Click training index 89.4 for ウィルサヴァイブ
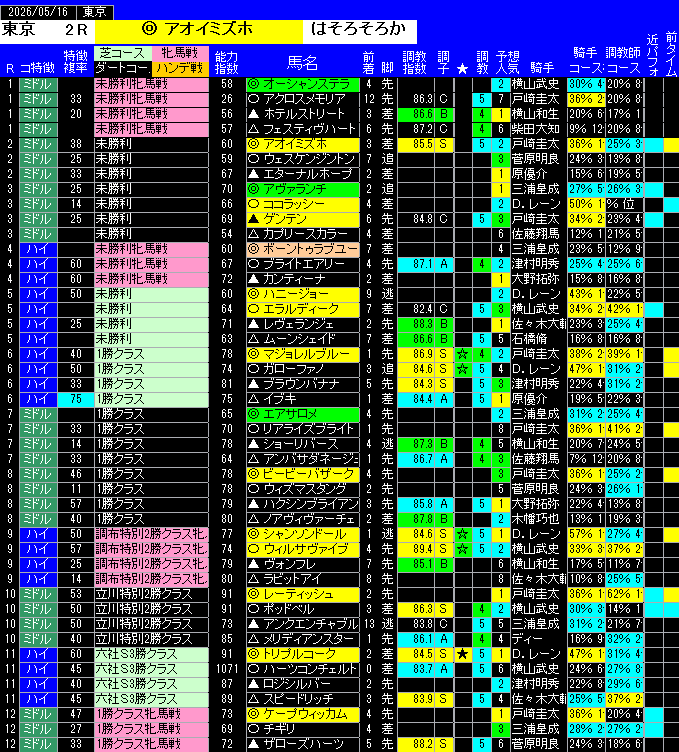Viewport: 679px width, 752px height. [x=416, y=549]
